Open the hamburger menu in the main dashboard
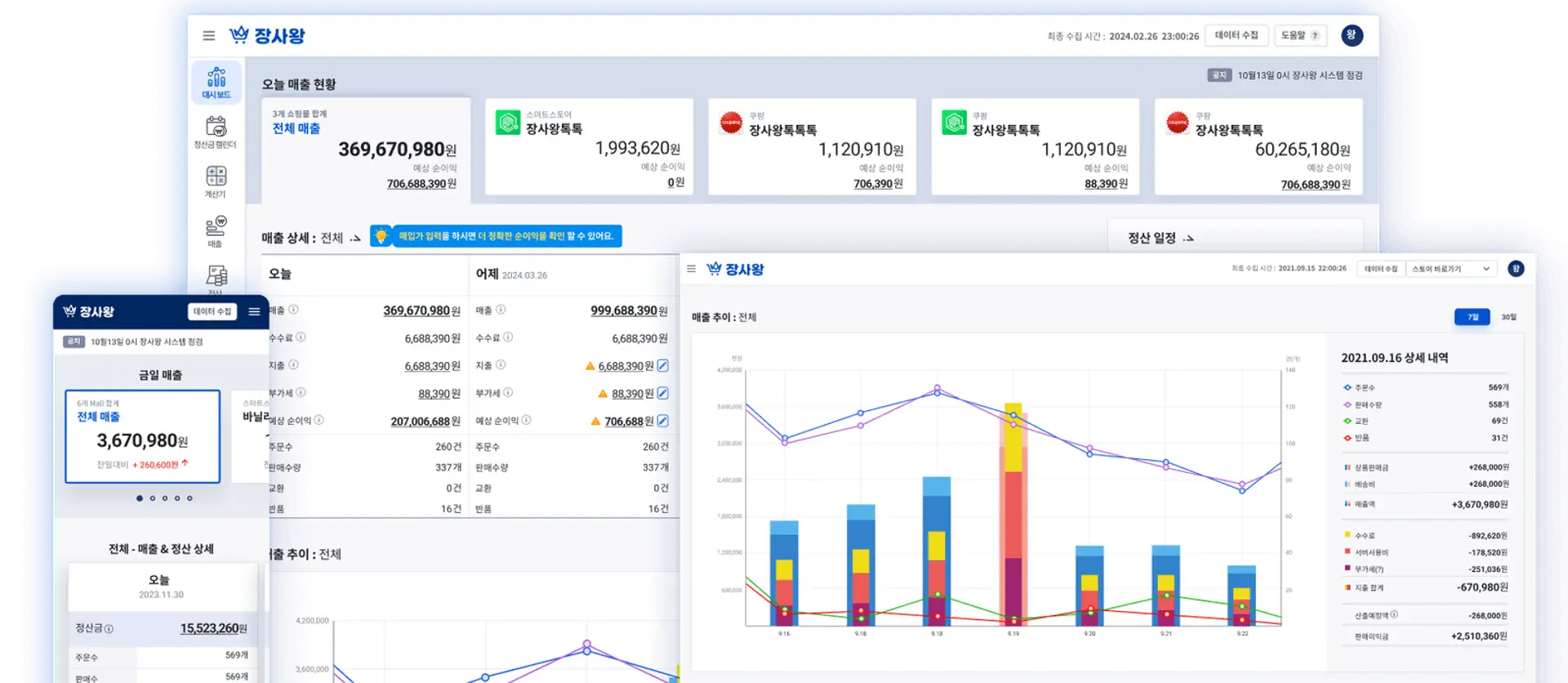This screenshot has height=683, width=1568. 209,36
